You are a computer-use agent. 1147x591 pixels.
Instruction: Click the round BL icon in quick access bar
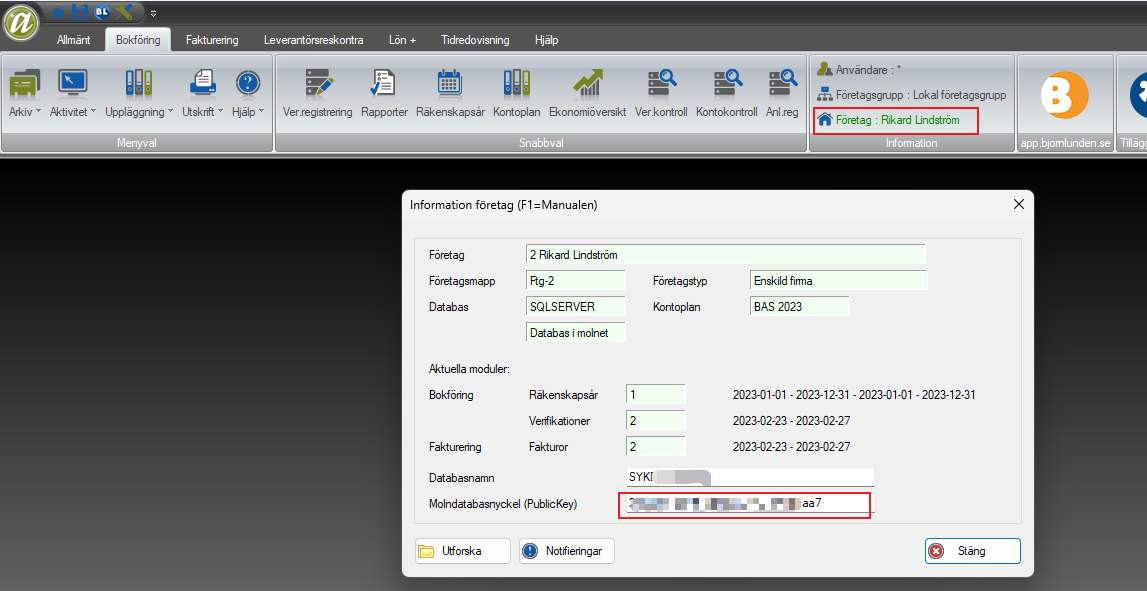click(x=102, y=12)
